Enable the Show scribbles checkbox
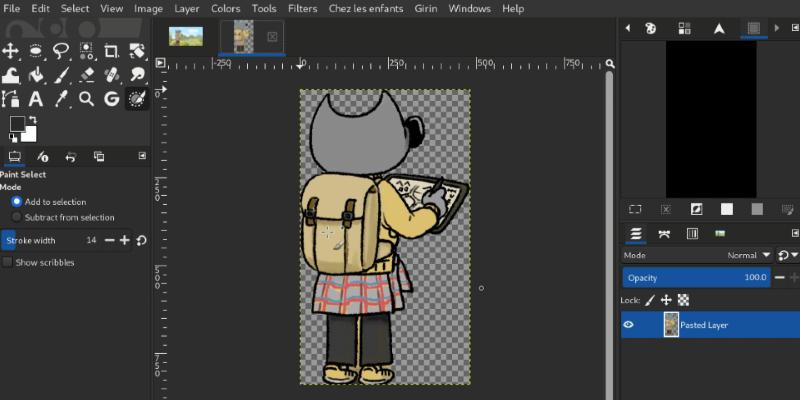This screenshot has height=400, width=800. click(7, 262)
